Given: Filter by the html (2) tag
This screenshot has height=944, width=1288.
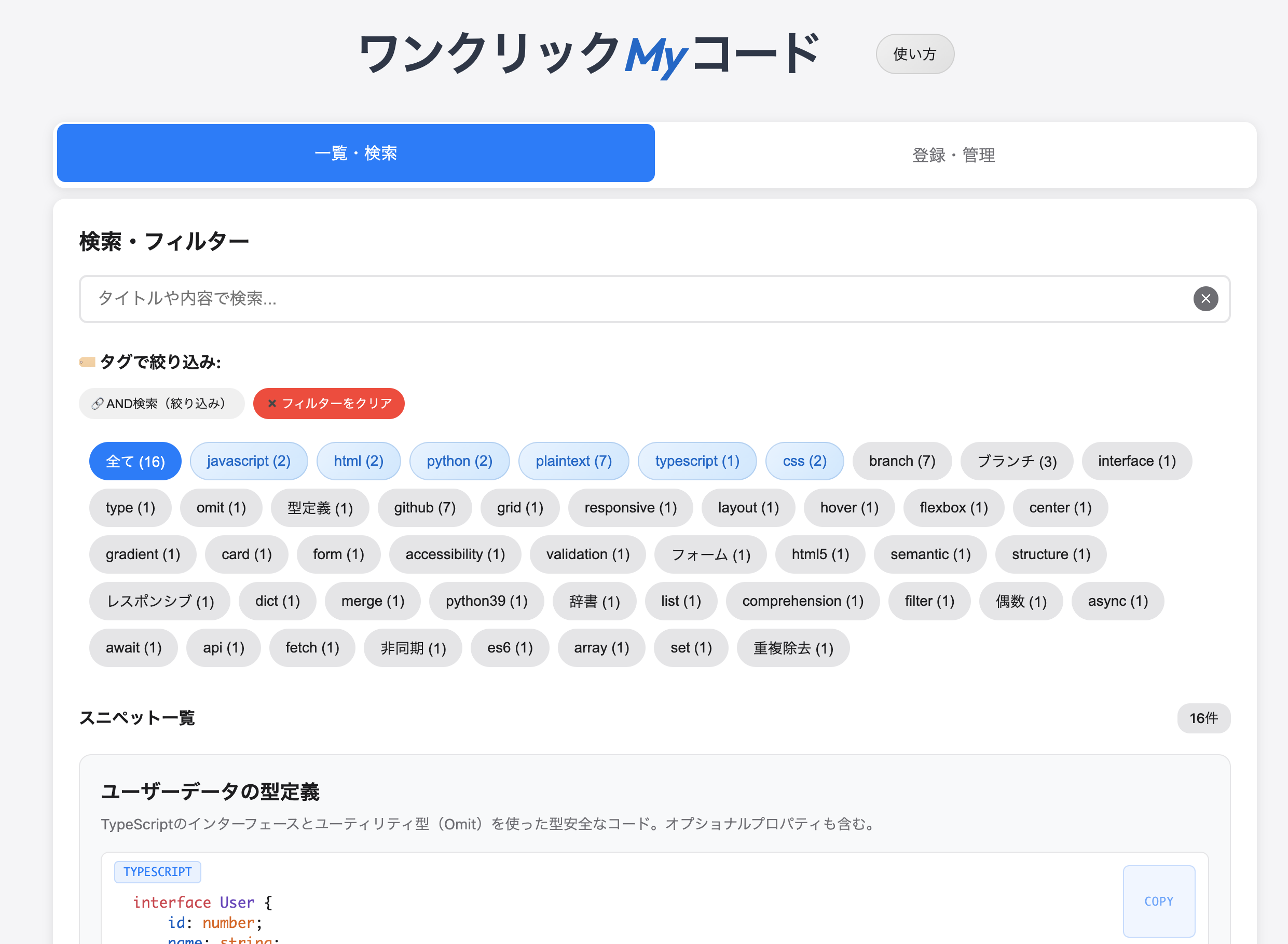Looking at the screenshot, I should (x=359, y=461).
